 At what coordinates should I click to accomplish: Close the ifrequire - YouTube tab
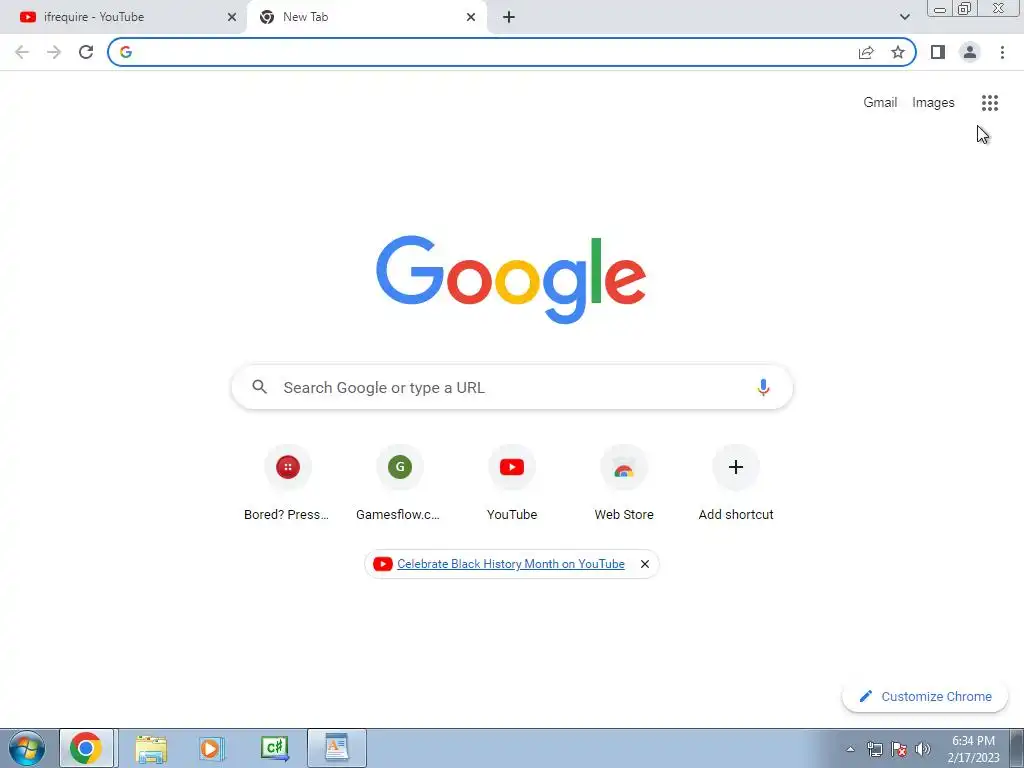pos(232,17)
